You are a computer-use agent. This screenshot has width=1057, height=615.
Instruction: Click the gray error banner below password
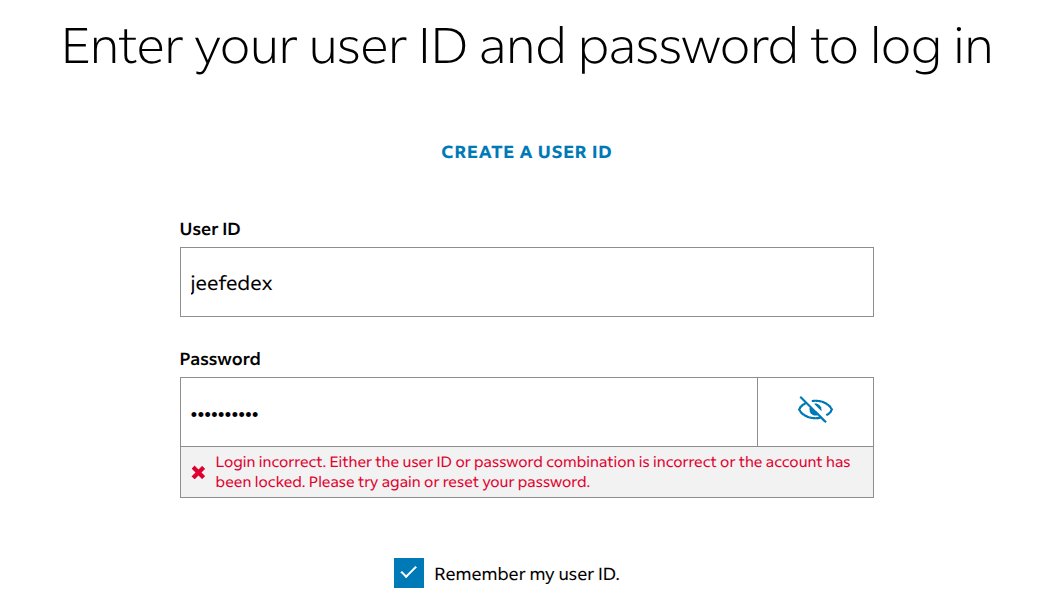click(x=526, y=472)
